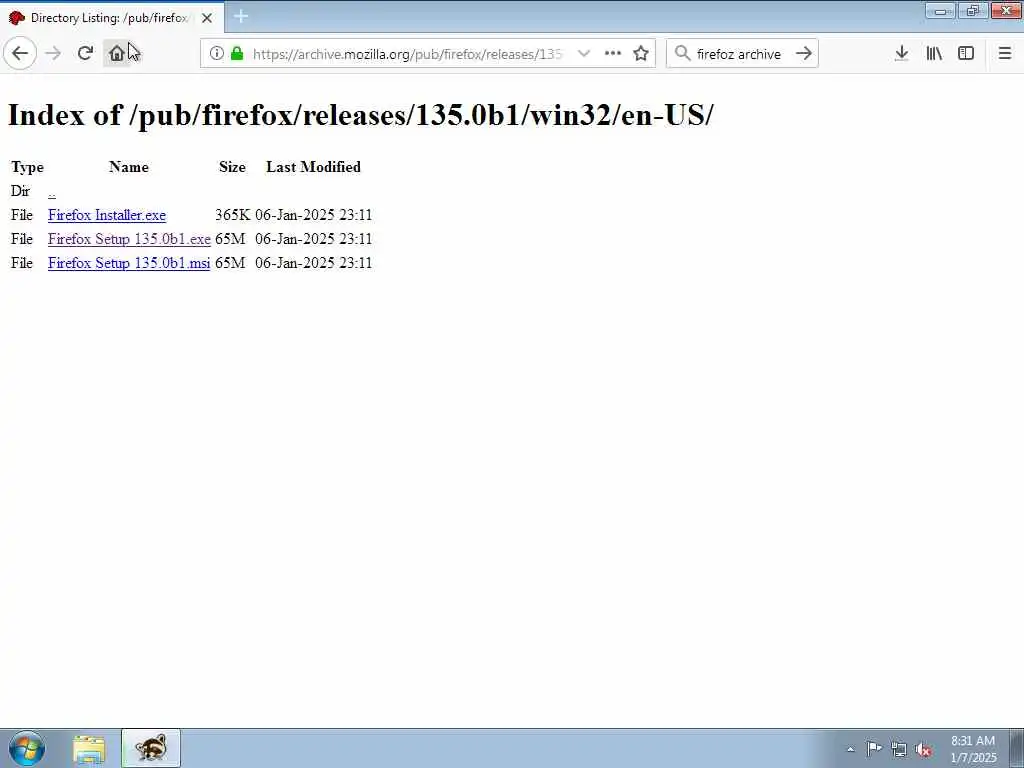
Task: Download Firefox Setup 135.0b1.exe
Action: point(129,239)
